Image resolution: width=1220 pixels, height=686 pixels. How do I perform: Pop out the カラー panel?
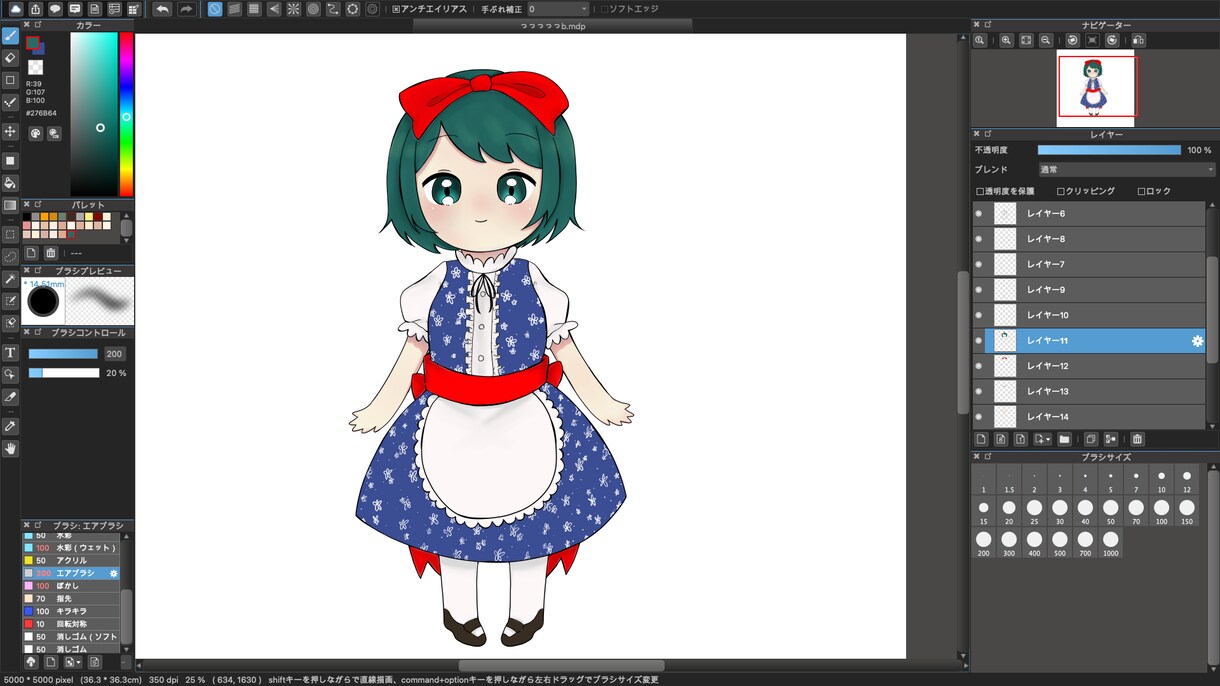coord(37,25)
